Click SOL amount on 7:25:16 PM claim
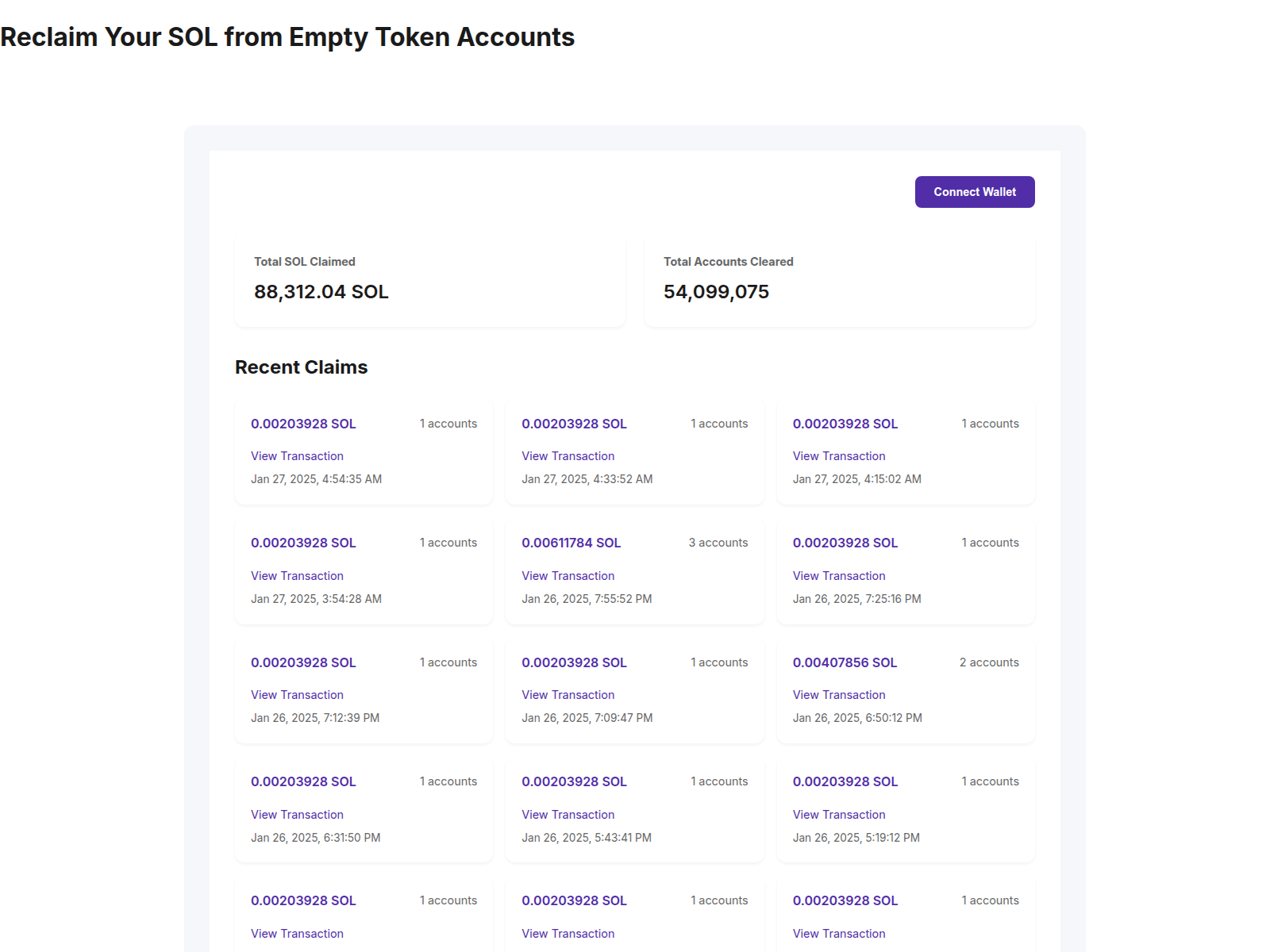This screenshot has width=1270, height=952. [x=845, y=543]
